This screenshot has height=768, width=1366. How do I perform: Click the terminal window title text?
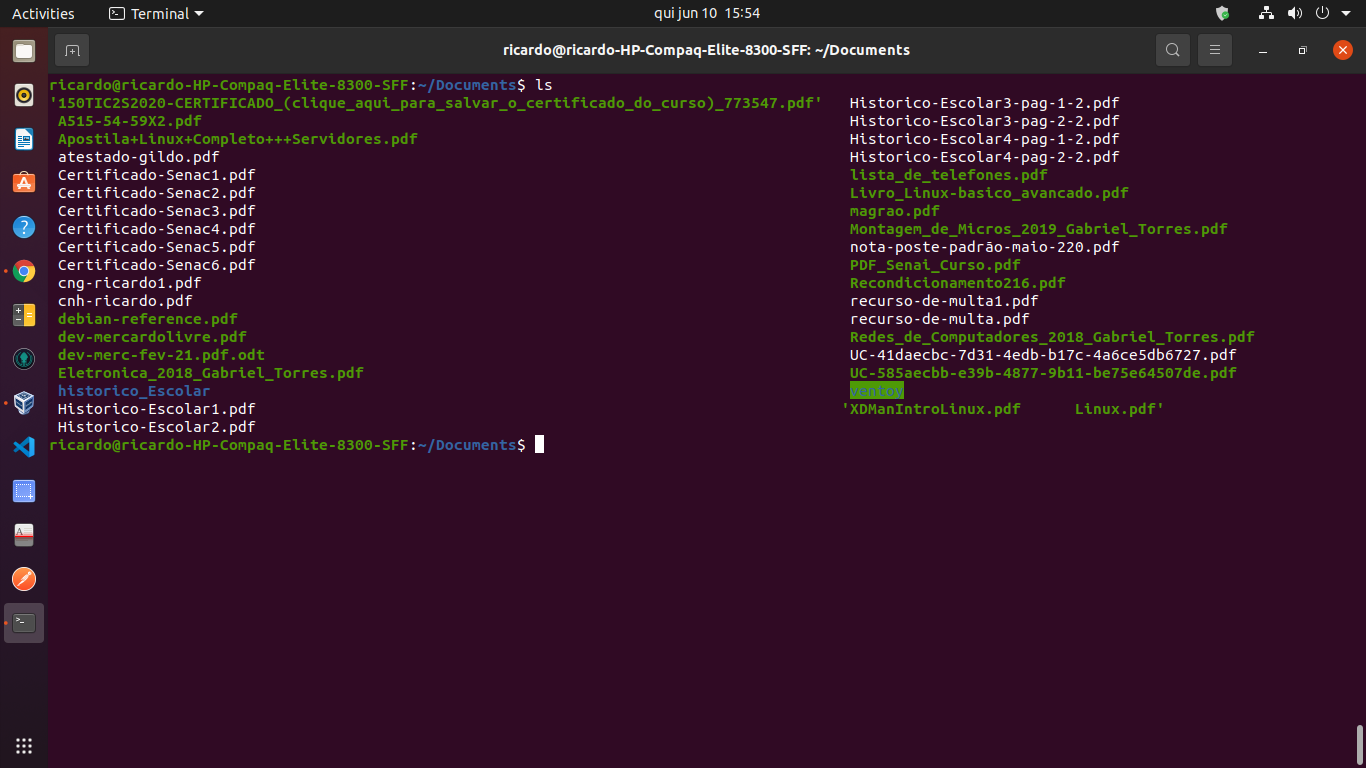click(x=706, y=50)
